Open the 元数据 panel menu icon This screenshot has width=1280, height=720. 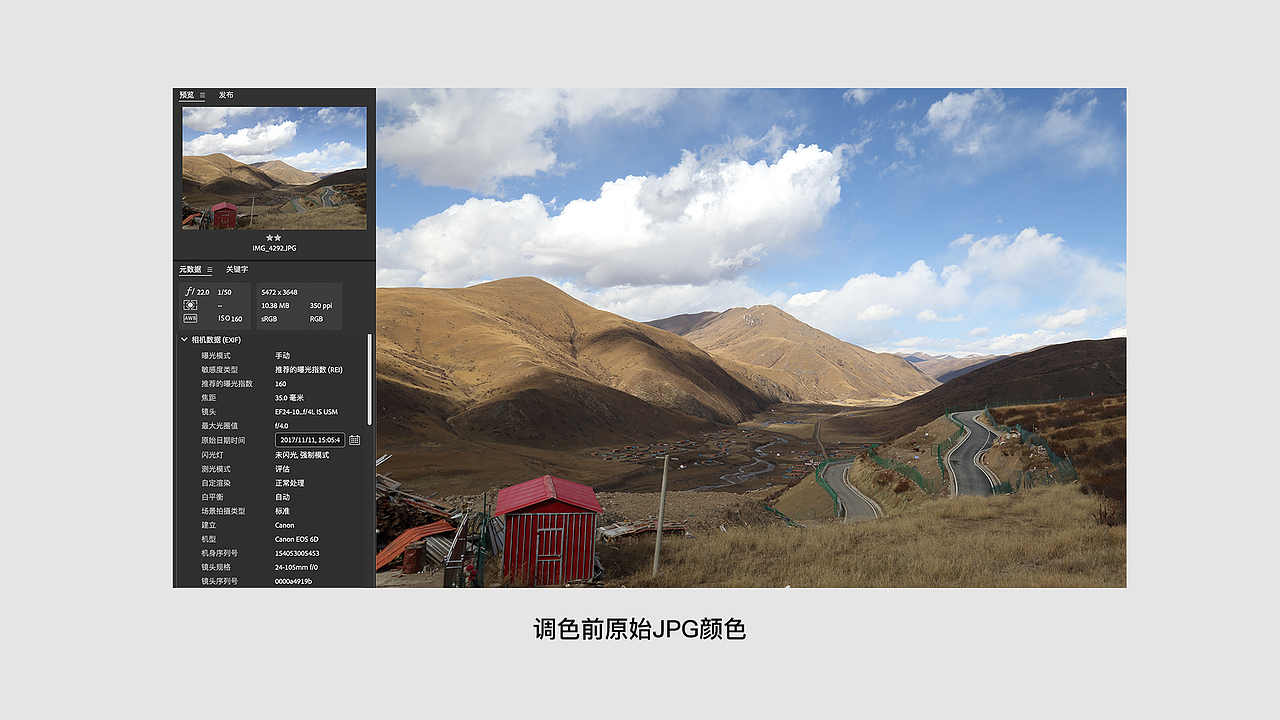210,269
